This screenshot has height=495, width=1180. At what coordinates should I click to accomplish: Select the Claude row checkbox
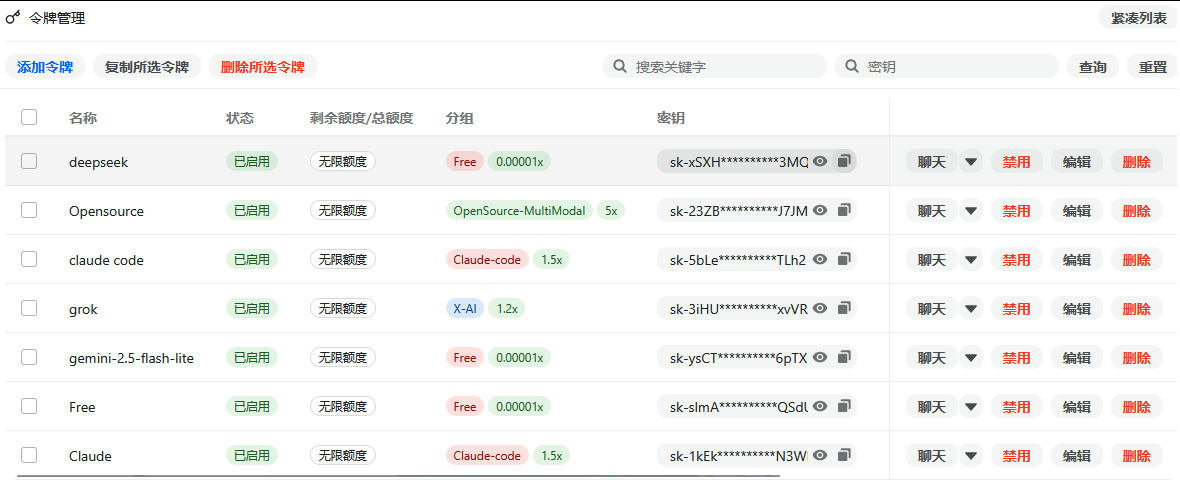pos(29,454)
